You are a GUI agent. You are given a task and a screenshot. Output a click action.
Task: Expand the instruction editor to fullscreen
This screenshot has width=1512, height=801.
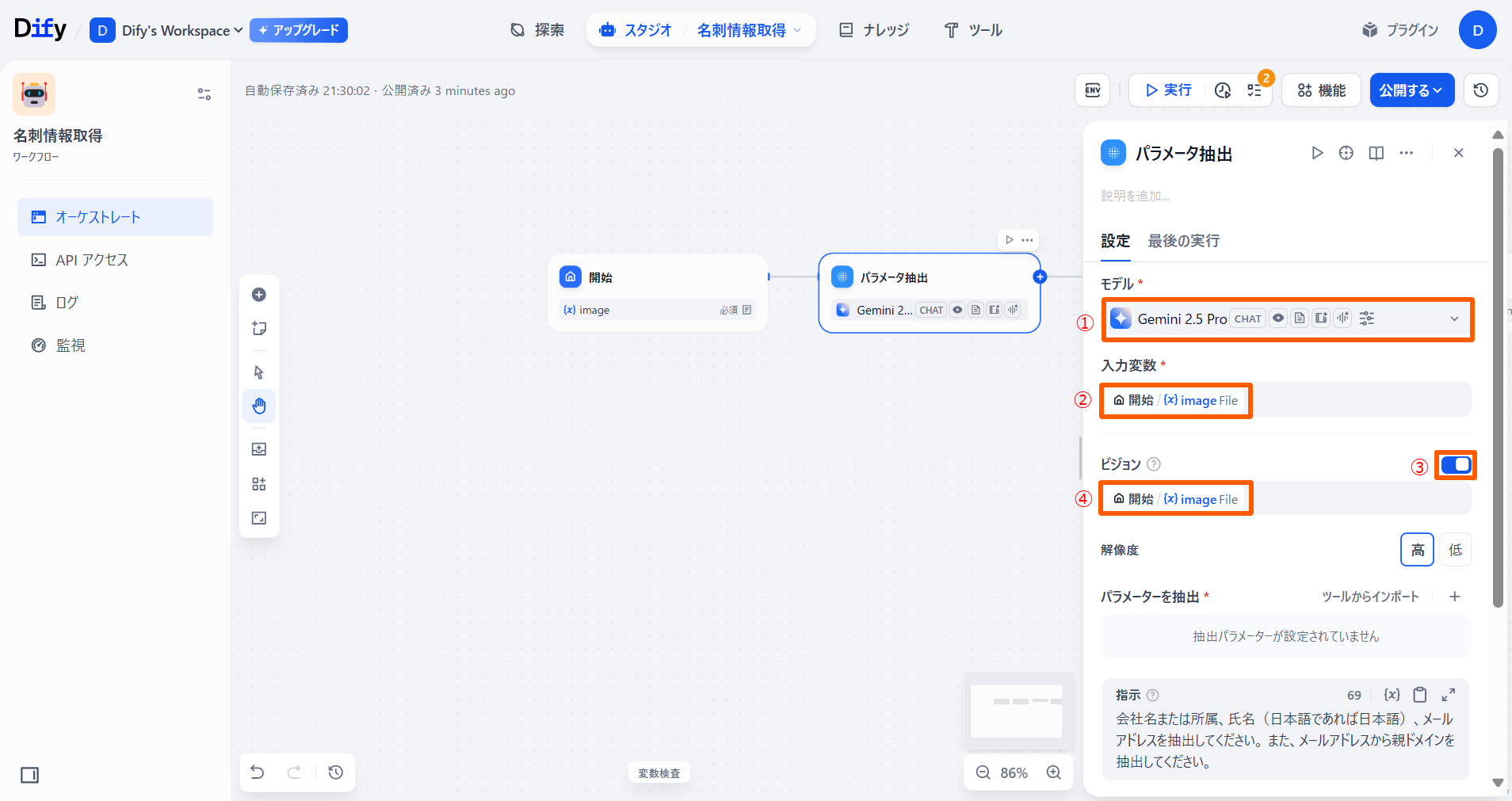(1448, 695)
